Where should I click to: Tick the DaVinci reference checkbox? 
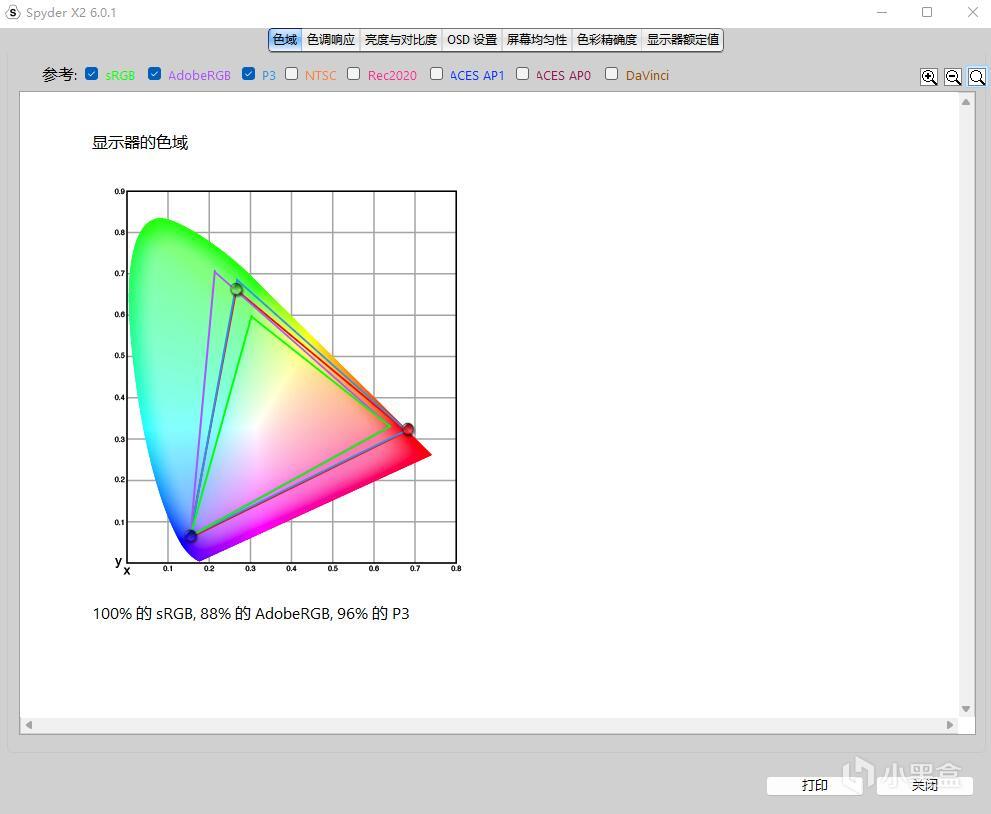pos(611,74)
